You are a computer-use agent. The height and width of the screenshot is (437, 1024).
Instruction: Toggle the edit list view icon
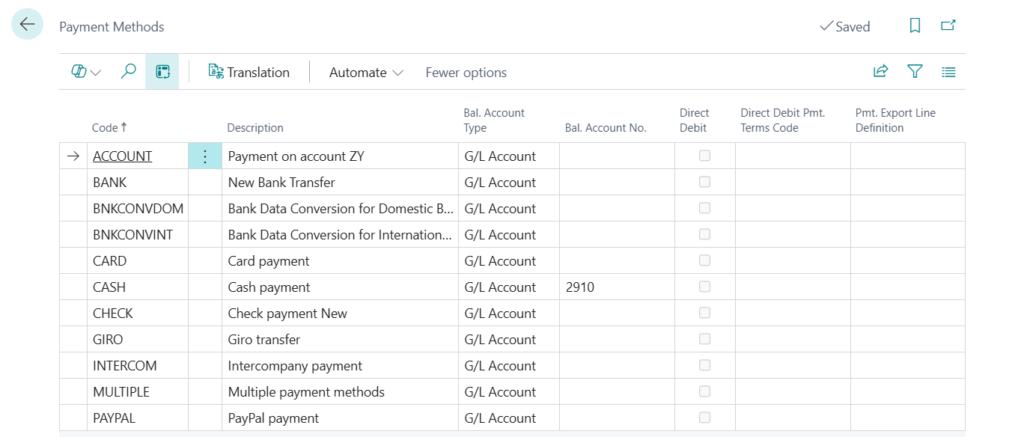click(162, 72)
